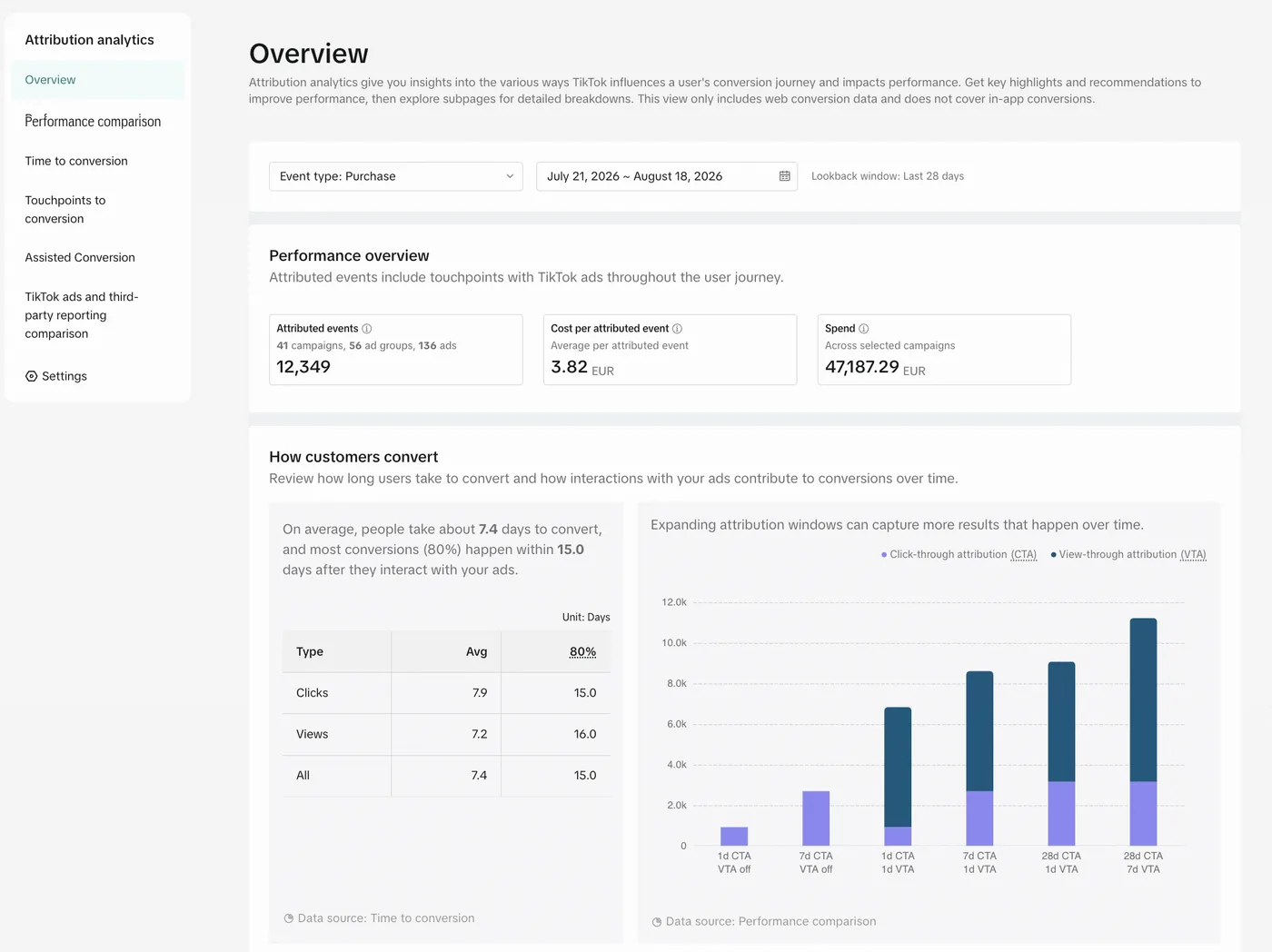This screenshot has width=1272, height=952.
Task: Click the info icon next to Spend
Action: click(x=864, y=329)
